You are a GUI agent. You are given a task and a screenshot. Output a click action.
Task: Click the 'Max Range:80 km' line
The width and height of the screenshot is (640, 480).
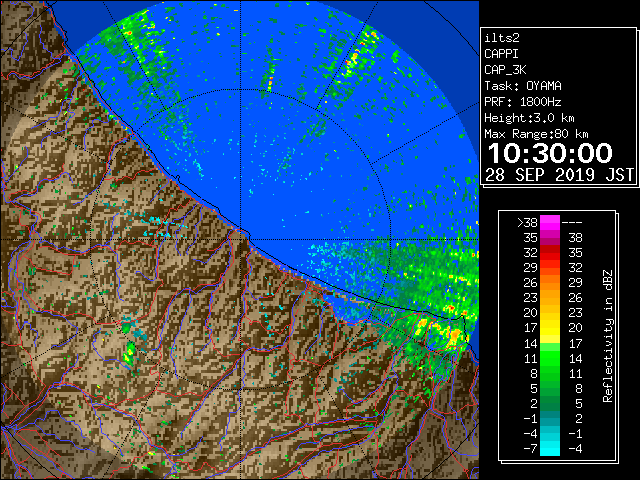(536, 134)
